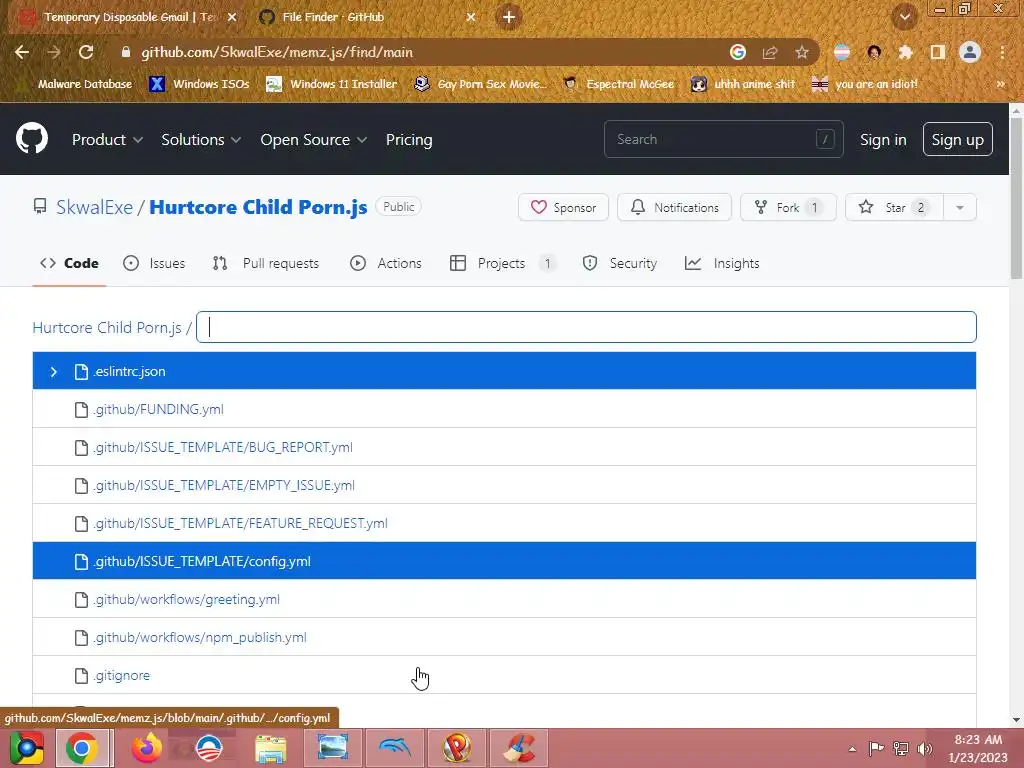Click the network icon in system tray
The width and height of the screenshot is (1024, 768).
click(x=901, y=748)
